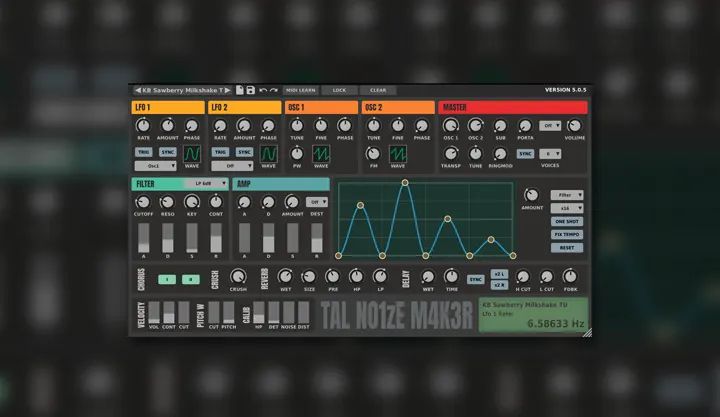Open envelope editor Filter destination dropdown

(567, 195)
